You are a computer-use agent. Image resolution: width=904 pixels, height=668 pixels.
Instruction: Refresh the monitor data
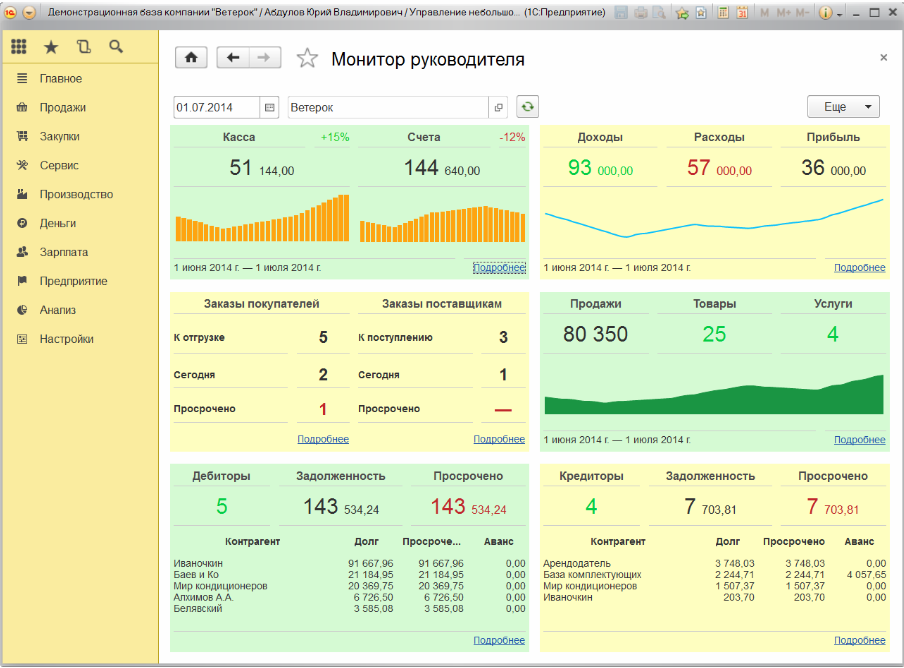(x=527, y=107)
